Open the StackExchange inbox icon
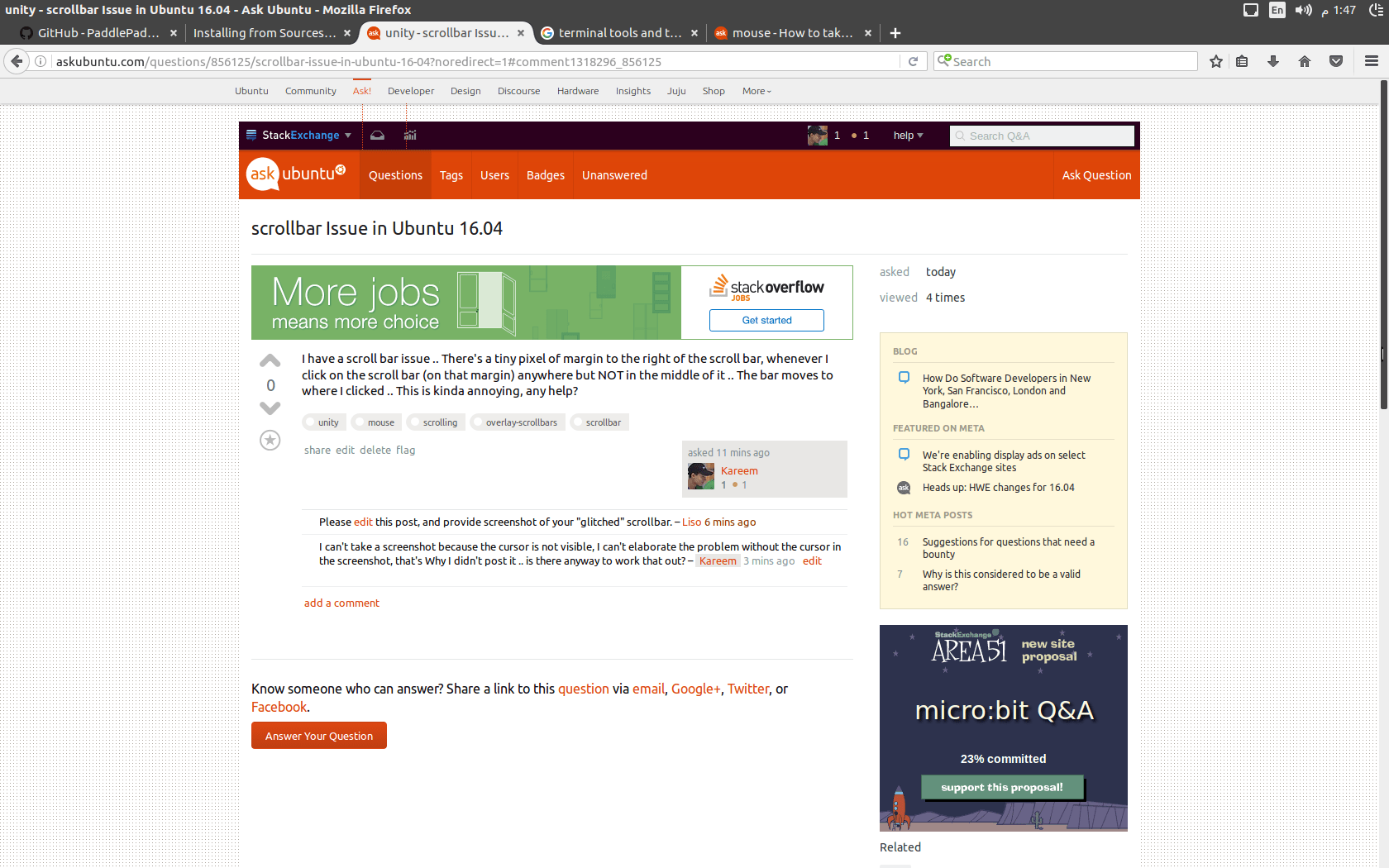Image resolution: width=1389 pixels, height=868 pixels. click(377, 135)
